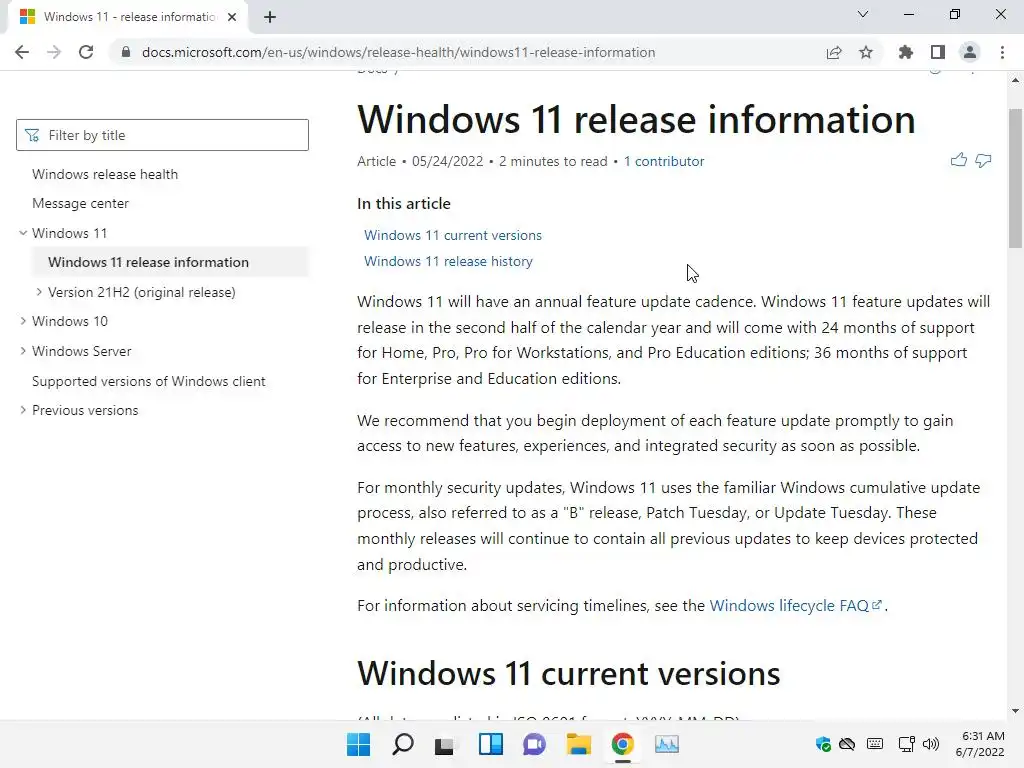This screenshot has width=1024, height=768.
Task: Close the Windows 11 release information tab
Action: (x=232, y=17)
